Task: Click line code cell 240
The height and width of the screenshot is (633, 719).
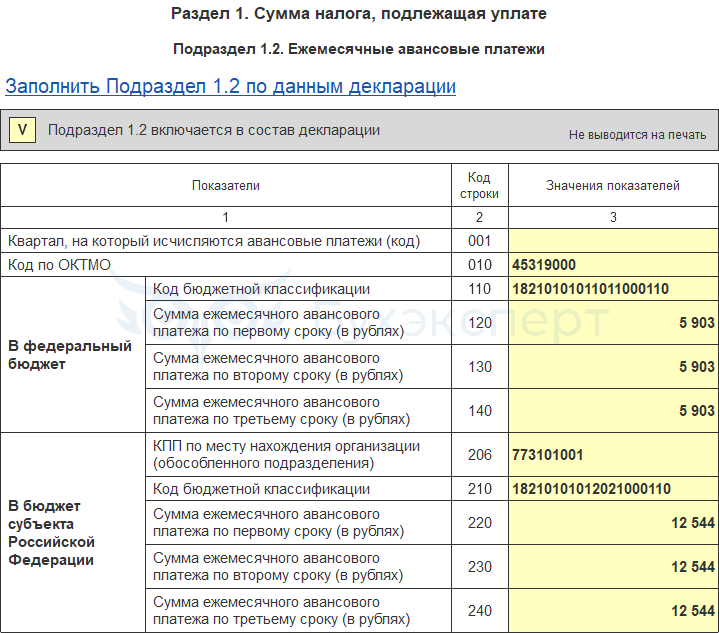Action: 480,611
